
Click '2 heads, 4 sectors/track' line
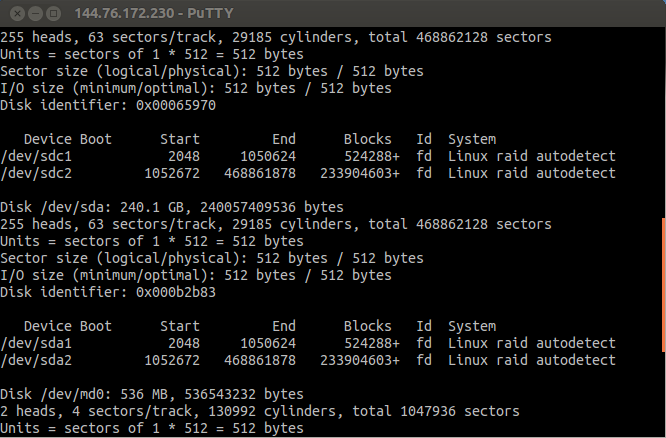tap(260, 411)
